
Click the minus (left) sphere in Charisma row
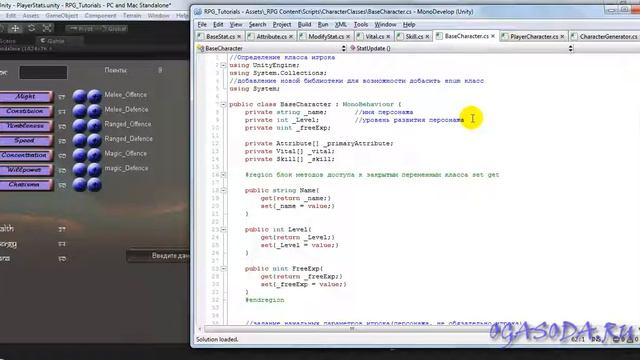click(80, 184)
